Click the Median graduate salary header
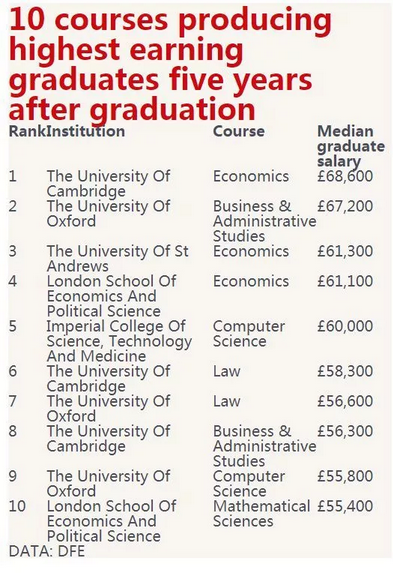Viewport: 393px width, 573px height. pos(351,146)
